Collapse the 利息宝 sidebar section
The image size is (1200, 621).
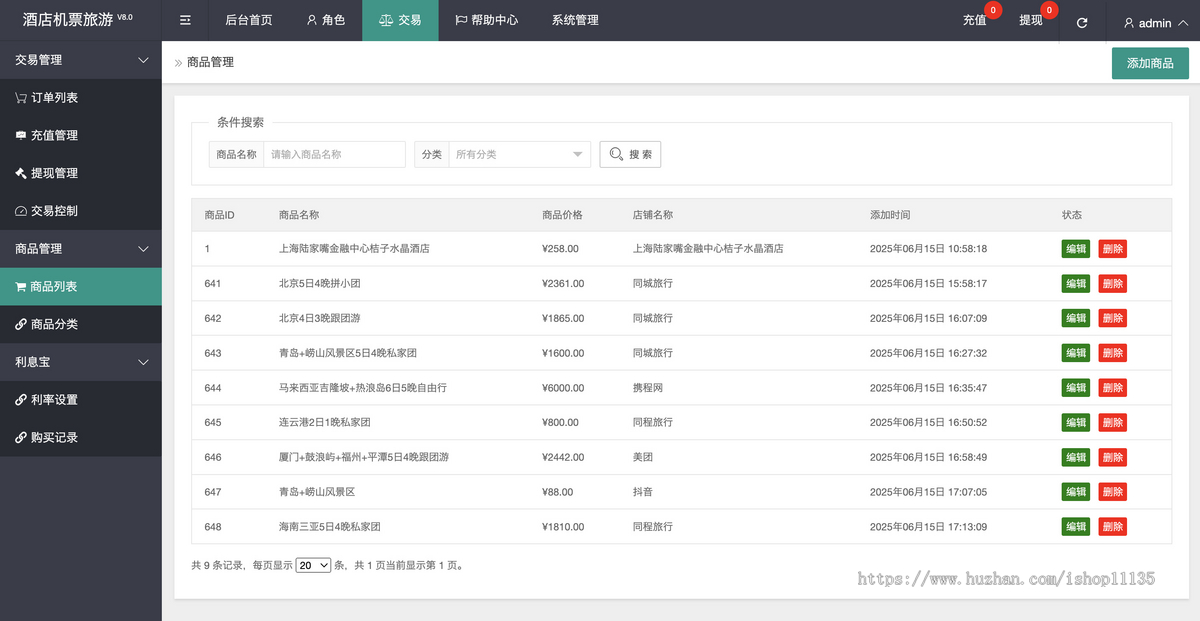81,362
